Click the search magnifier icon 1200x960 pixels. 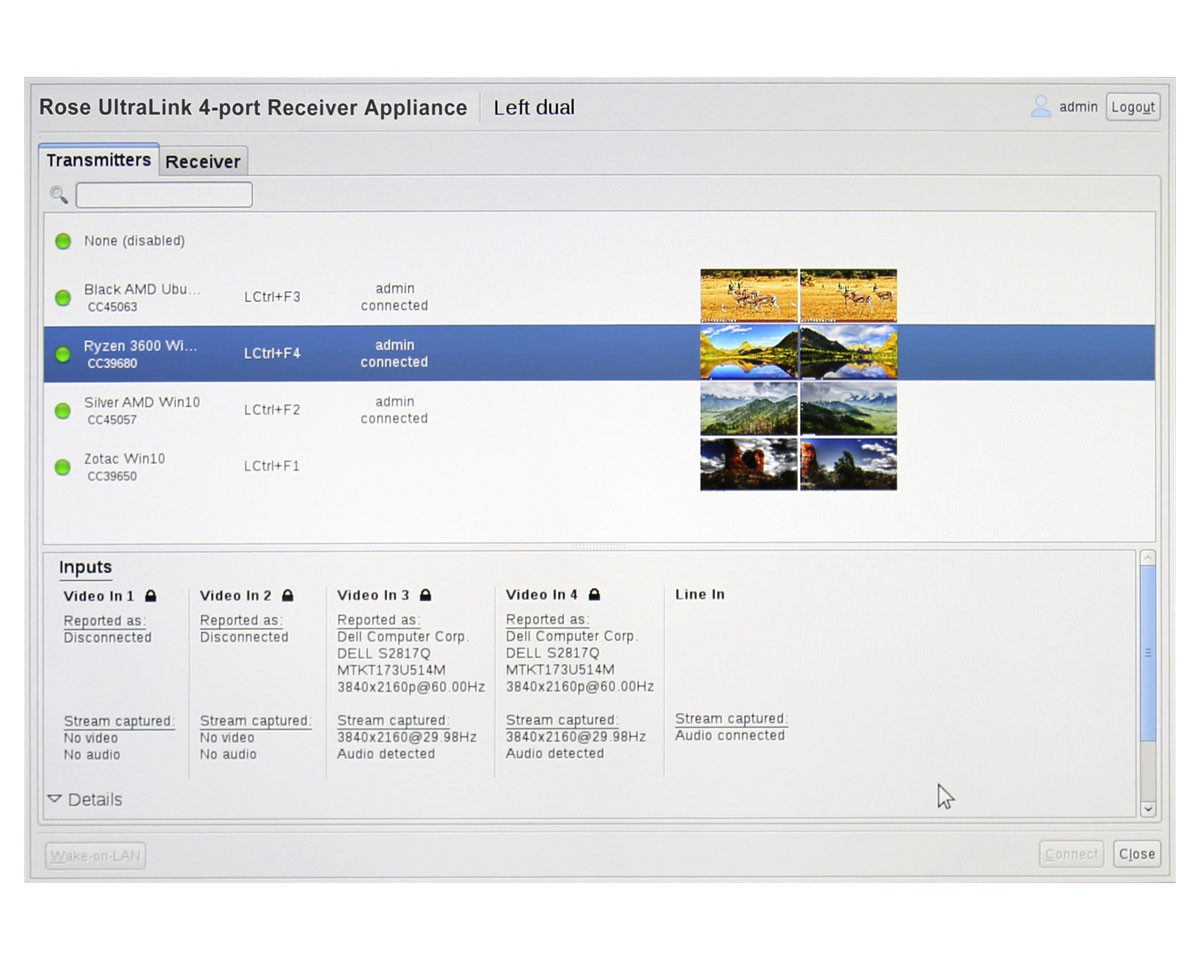[59, 195]
